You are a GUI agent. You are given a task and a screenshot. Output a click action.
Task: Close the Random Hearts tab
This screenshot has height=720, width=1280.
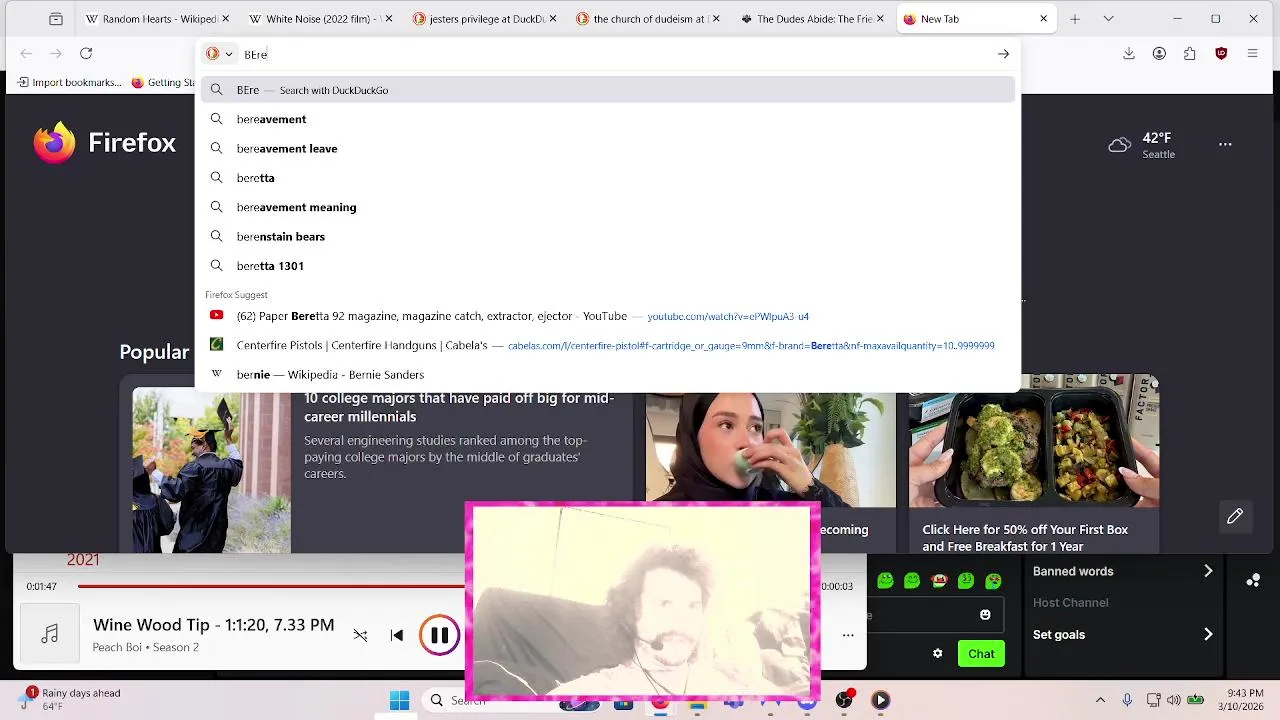pyautogui.click(x=225, y=19)
